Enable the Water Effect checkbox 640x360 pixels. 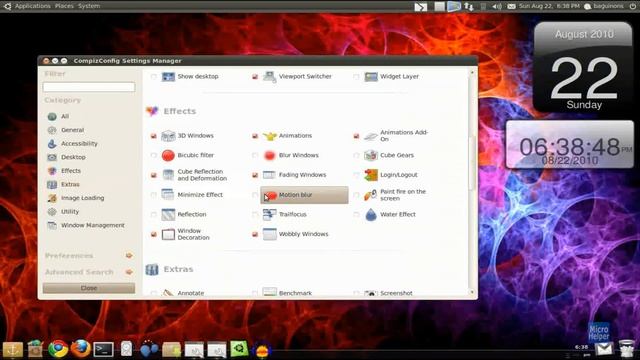(x=356, y=215)
